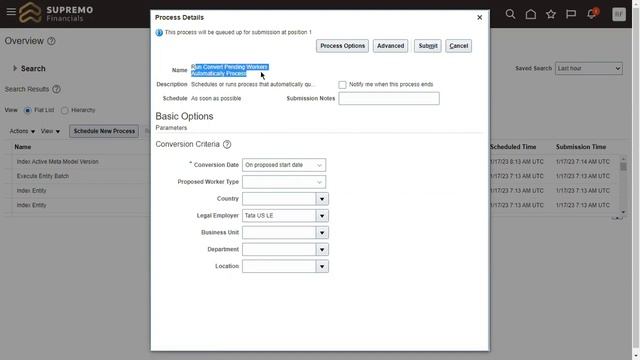Image resolution: width=640 pixels, height=360 pixels.
Task: Click the Department input field
Action: [279, 249]
